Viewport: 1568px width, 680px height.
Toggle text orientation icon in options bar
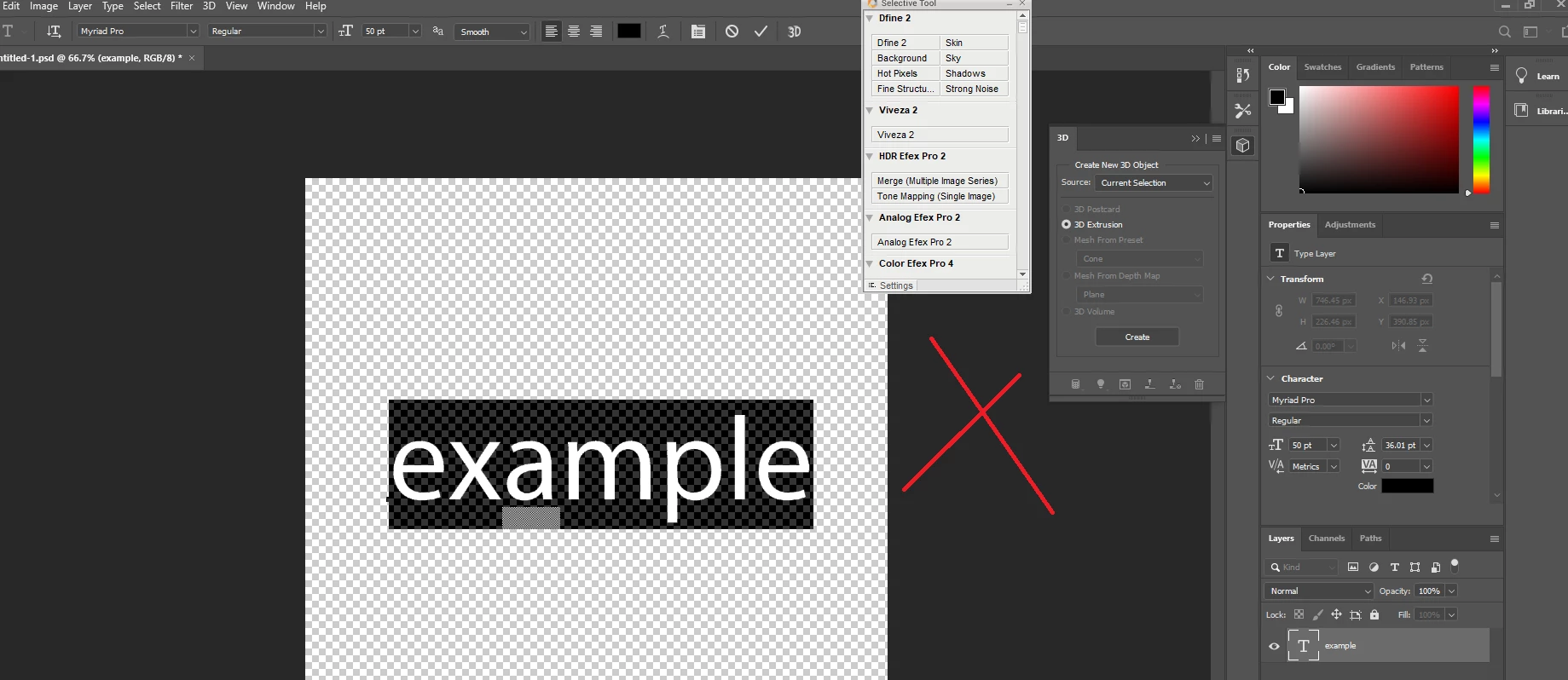54,32
